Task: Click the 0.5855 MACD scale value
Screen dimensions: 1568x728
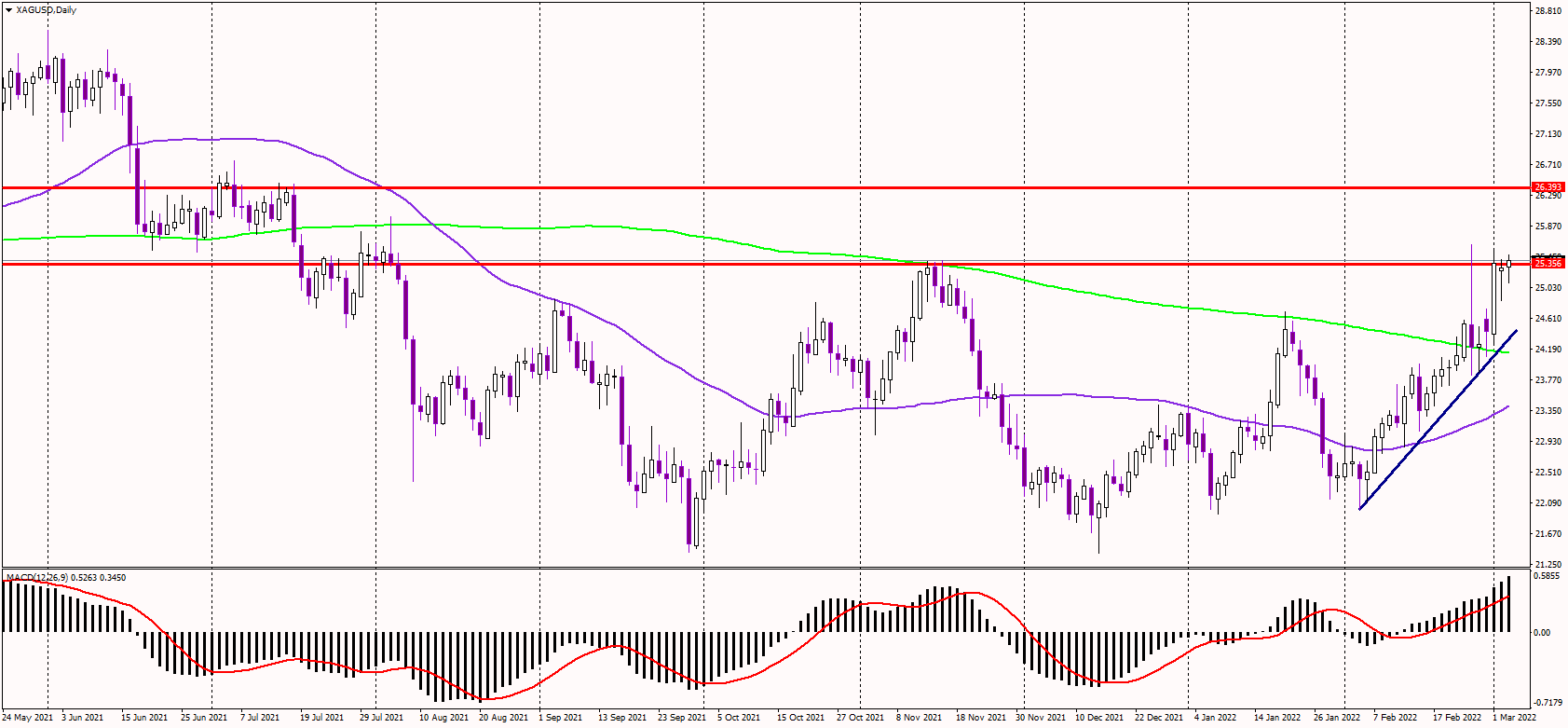Action: pos(1548,576)
